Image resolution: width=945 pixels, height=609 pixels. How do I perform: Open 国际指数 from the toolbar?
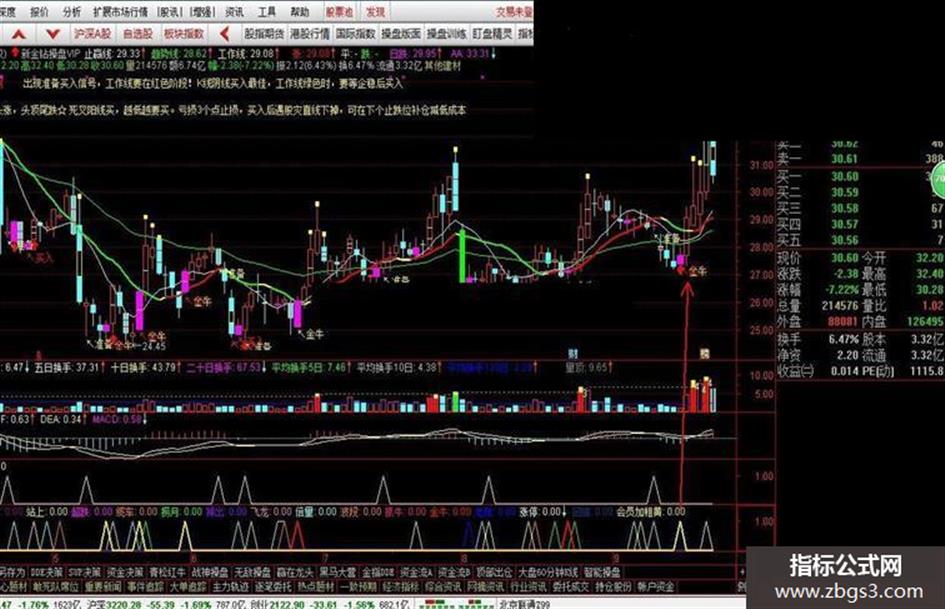[x=356, y=34]
